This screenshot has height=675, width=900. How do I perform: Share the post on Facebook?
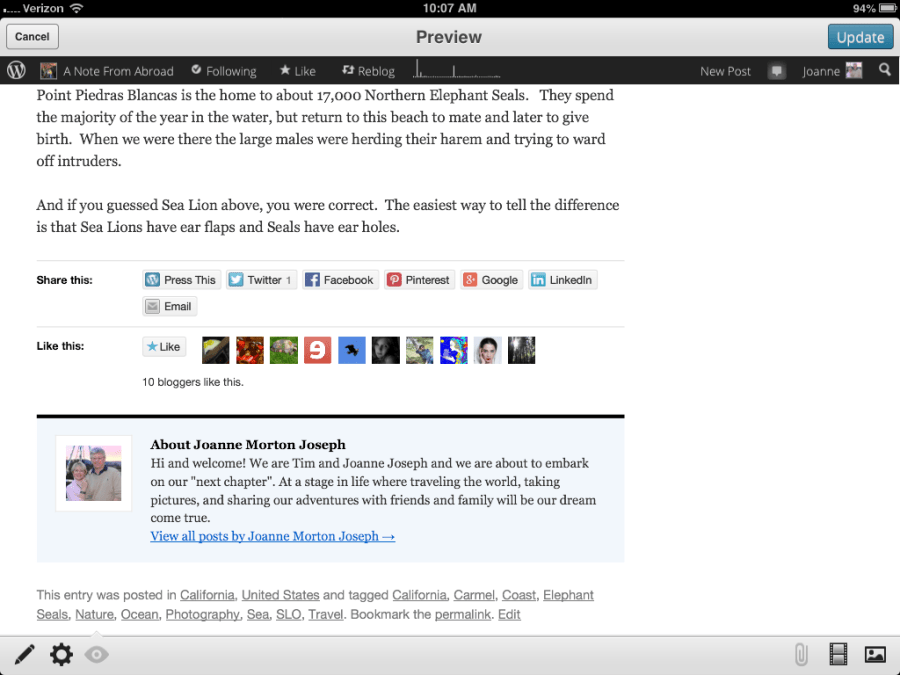pos(339,280)
